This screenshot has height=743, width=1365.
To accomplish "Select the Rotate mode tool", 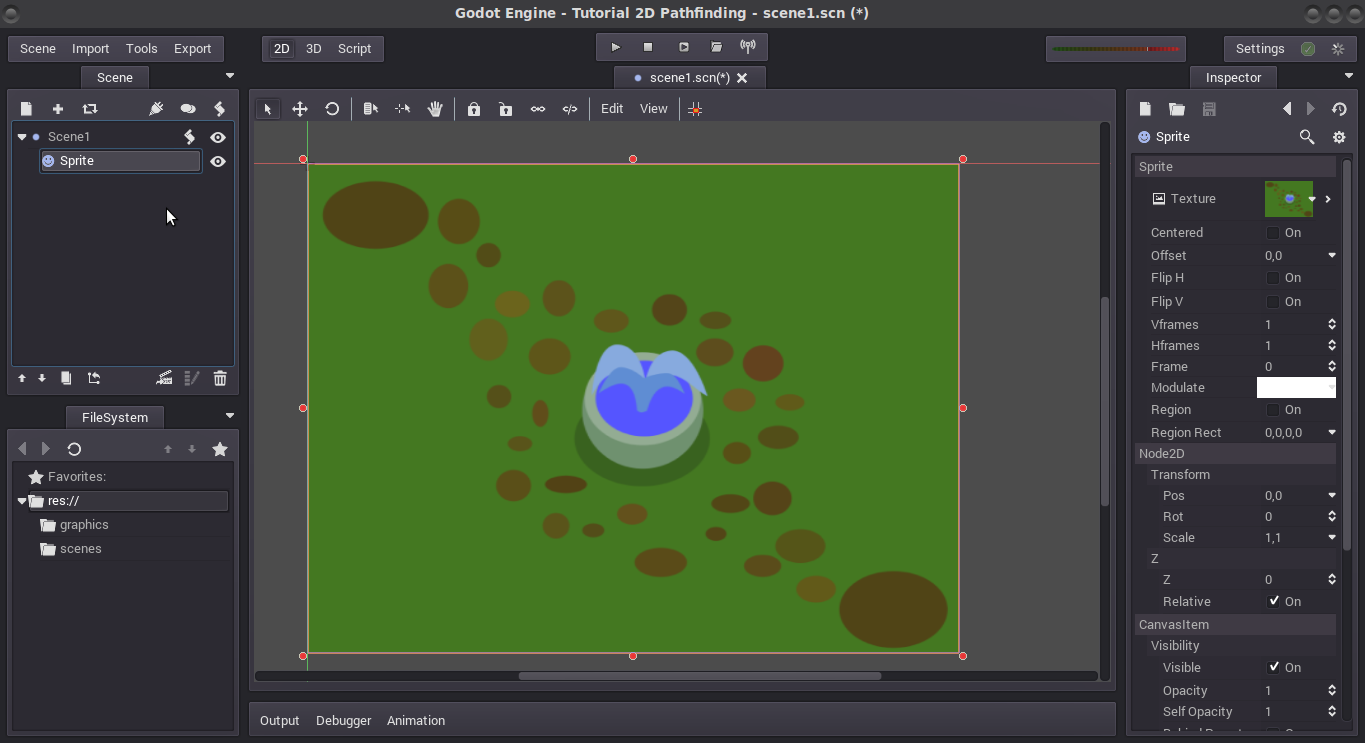I will [x=332, y=109].
